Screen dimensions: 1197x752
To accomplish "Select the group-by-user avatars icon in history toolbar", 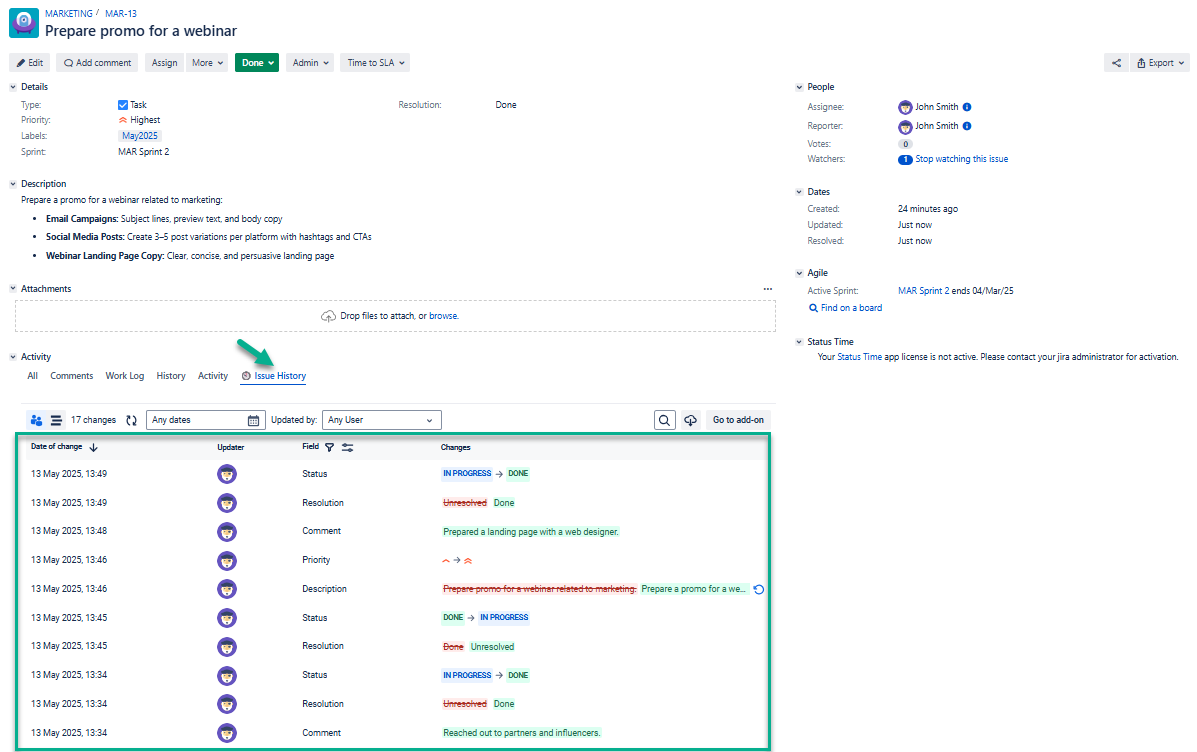I will 36,419.
